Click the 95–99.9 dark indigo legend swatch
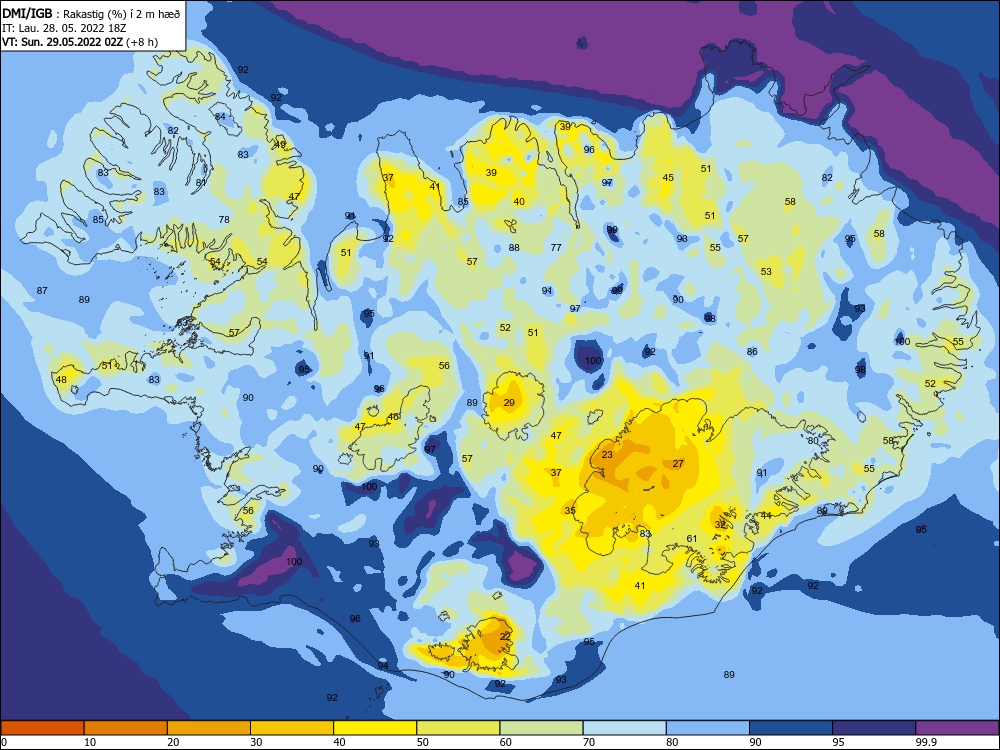 pos(874,728)
